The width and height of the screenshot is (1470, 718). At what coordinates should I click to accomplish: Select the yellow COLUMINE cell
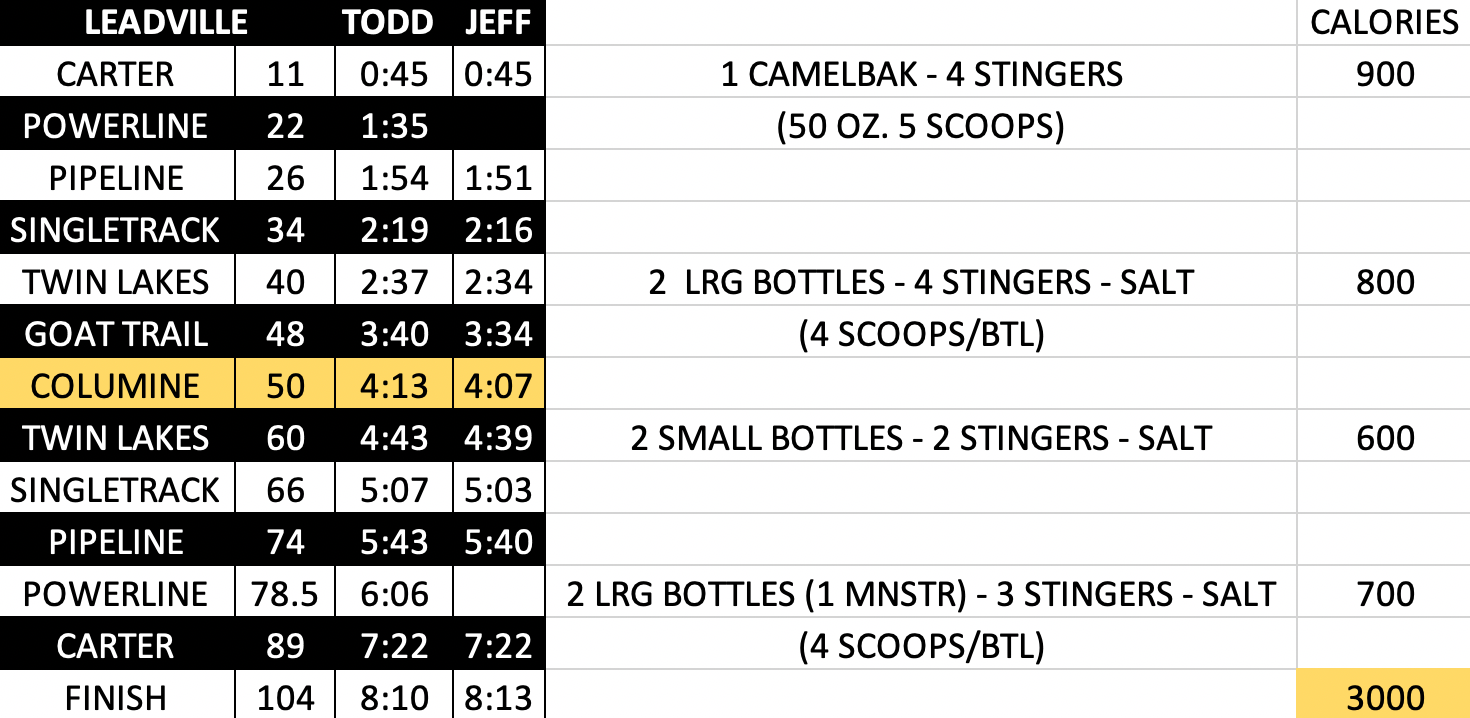coord(116,386)
